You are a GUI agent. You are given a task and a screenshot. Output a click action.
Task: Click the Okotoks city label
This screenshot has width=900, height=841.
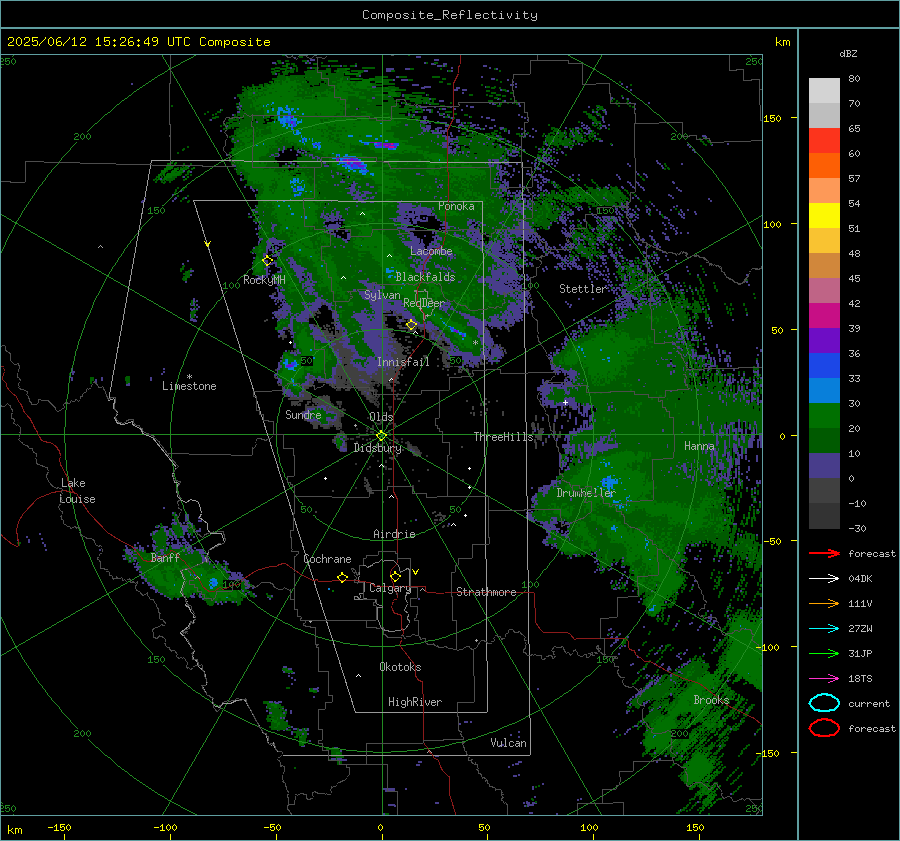pyautogui.click(x=400, y=666)
